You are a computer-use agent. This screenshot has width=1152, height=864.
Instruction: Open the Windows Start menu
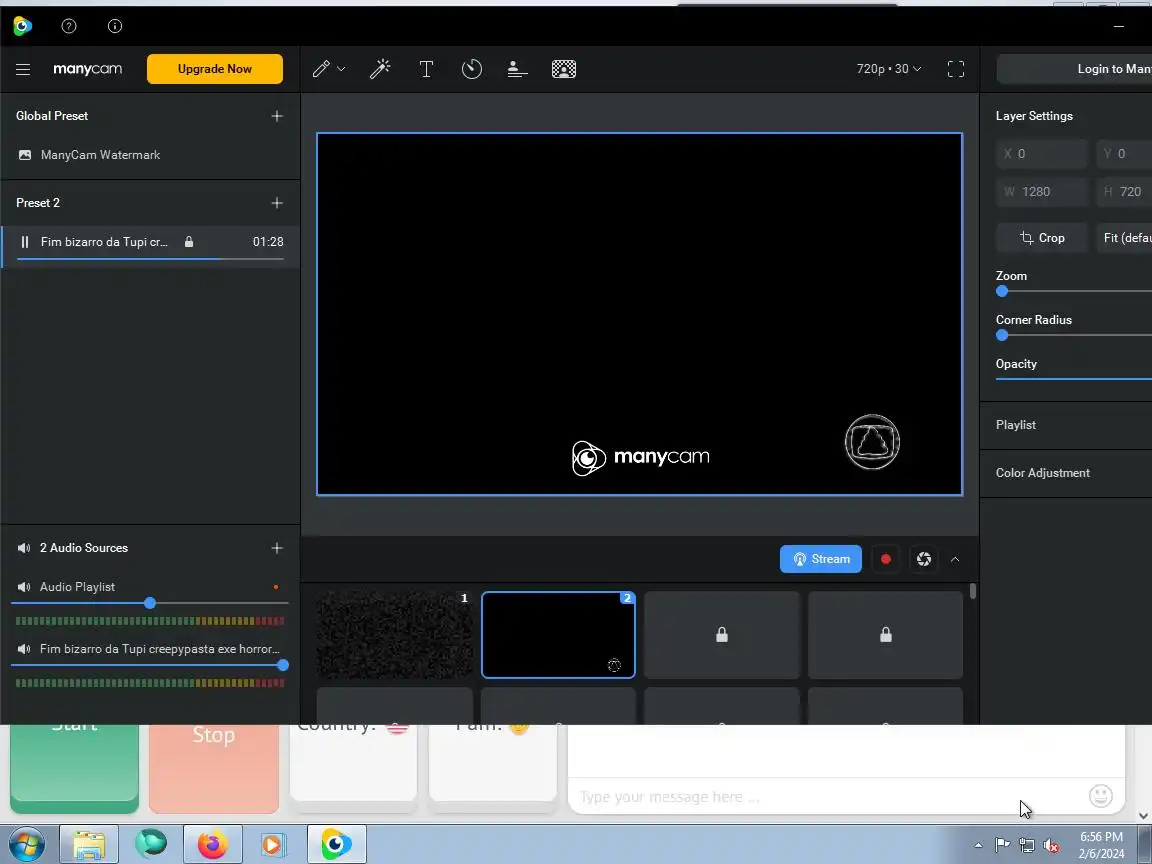click(25, 845)
